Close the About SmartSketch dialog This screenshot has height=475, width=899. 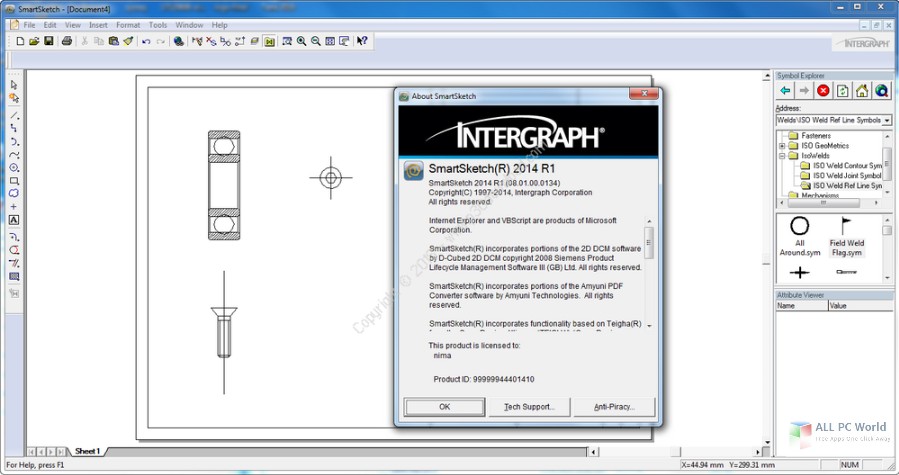[x=644, y=94]
